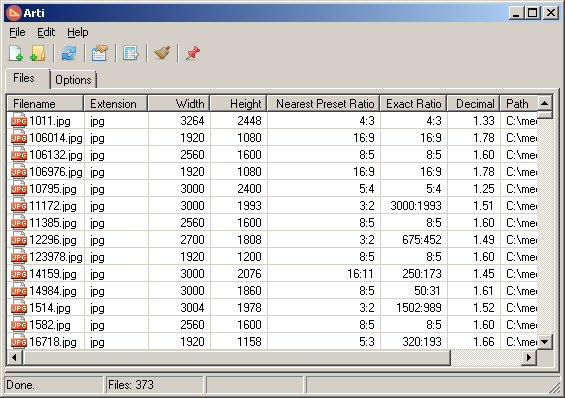Open the Edit menu
This screenshot has width=565, height=398.
coord(46,32)
